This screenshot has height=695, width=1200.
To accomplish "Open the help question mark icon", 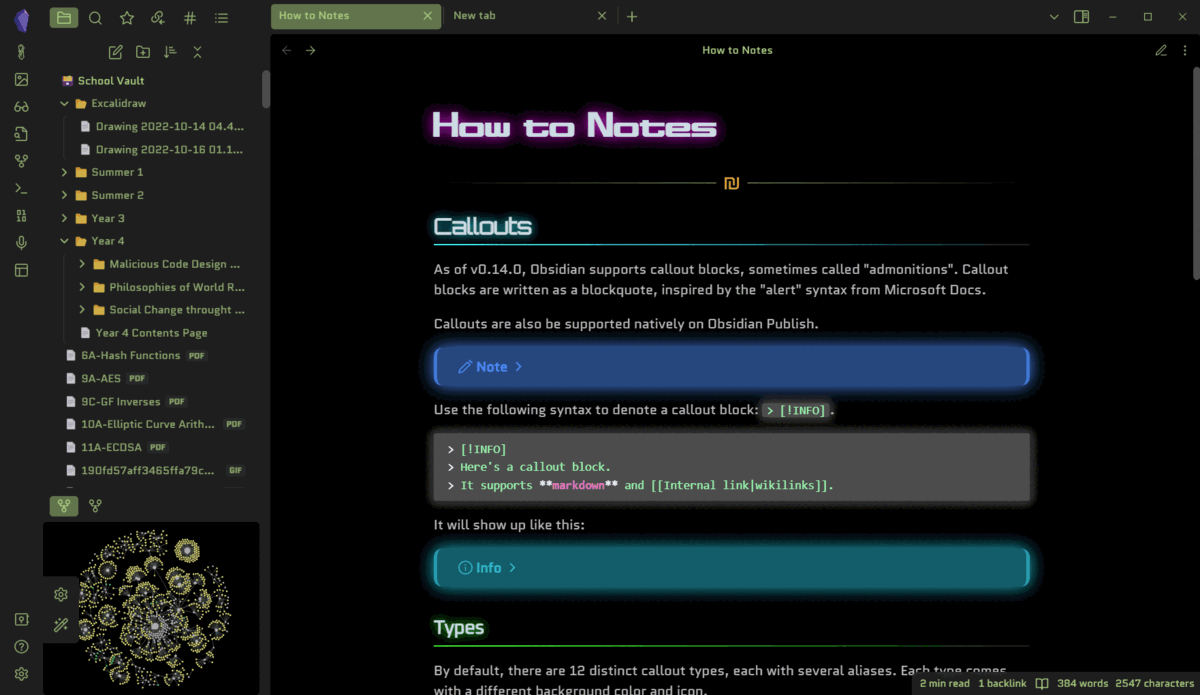I will coord(21,646).
